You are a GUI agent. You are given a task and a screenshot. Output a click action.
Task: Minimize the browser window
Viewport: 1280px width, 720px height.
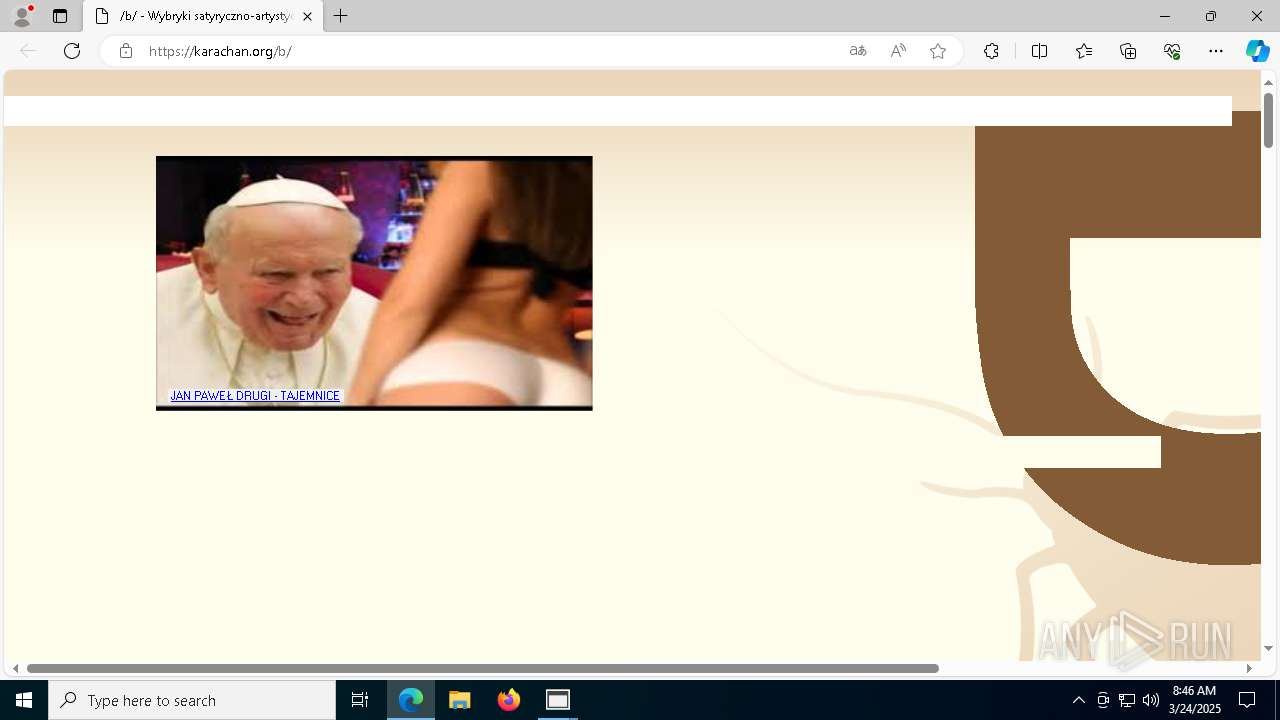click(x=1165, y=16)
